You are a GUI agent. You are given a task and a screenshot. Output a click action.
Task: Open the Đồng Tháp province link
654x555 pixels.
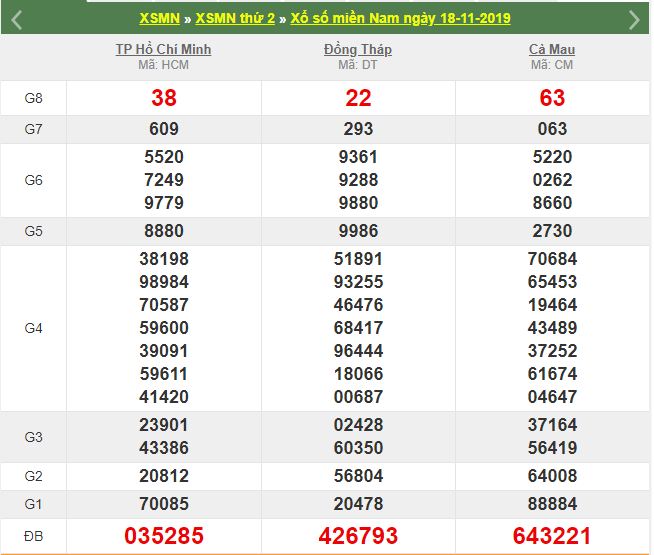[x=358, y=49]
